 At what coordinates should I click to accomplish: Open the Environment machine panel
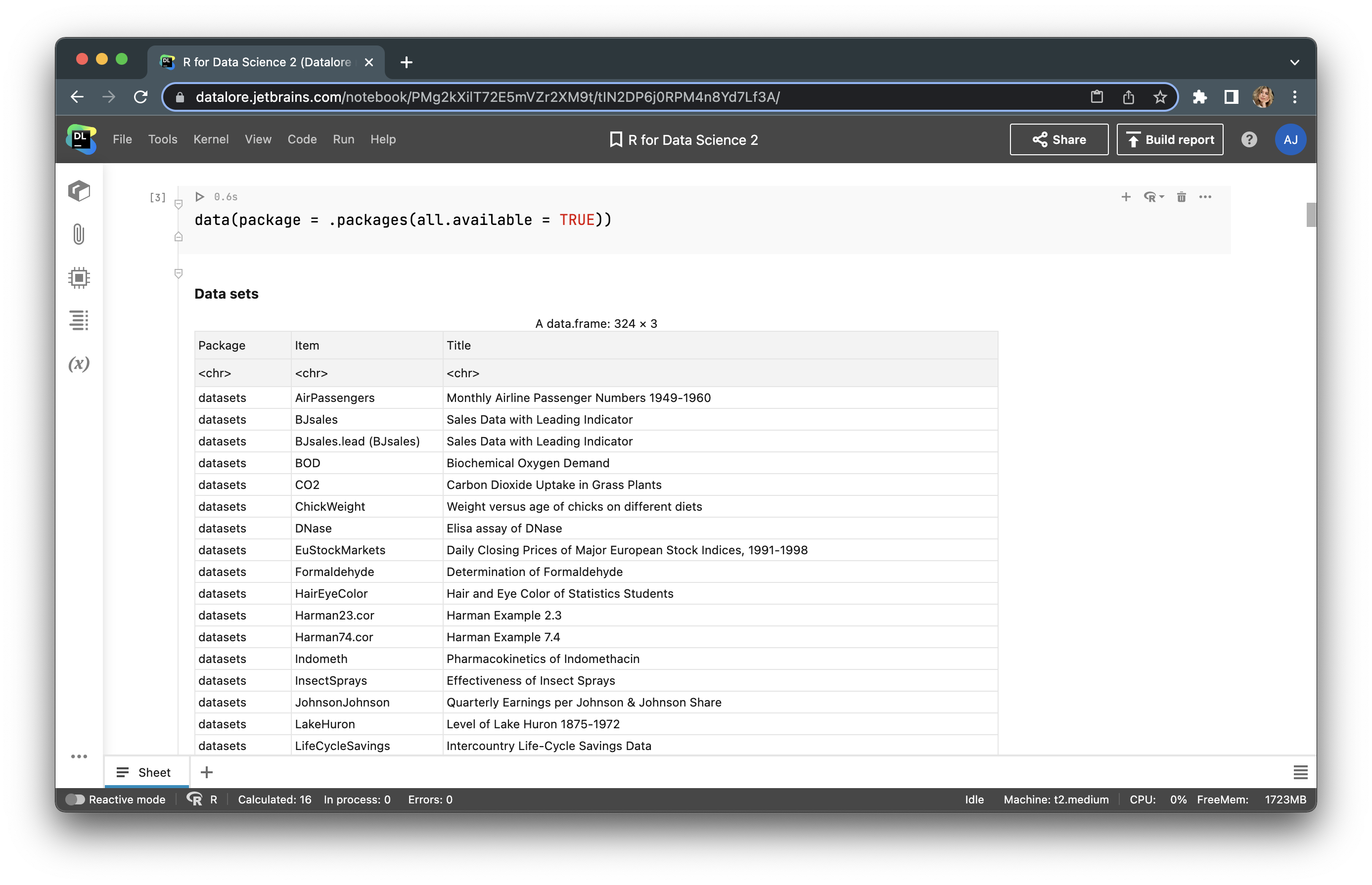[79, 277]
